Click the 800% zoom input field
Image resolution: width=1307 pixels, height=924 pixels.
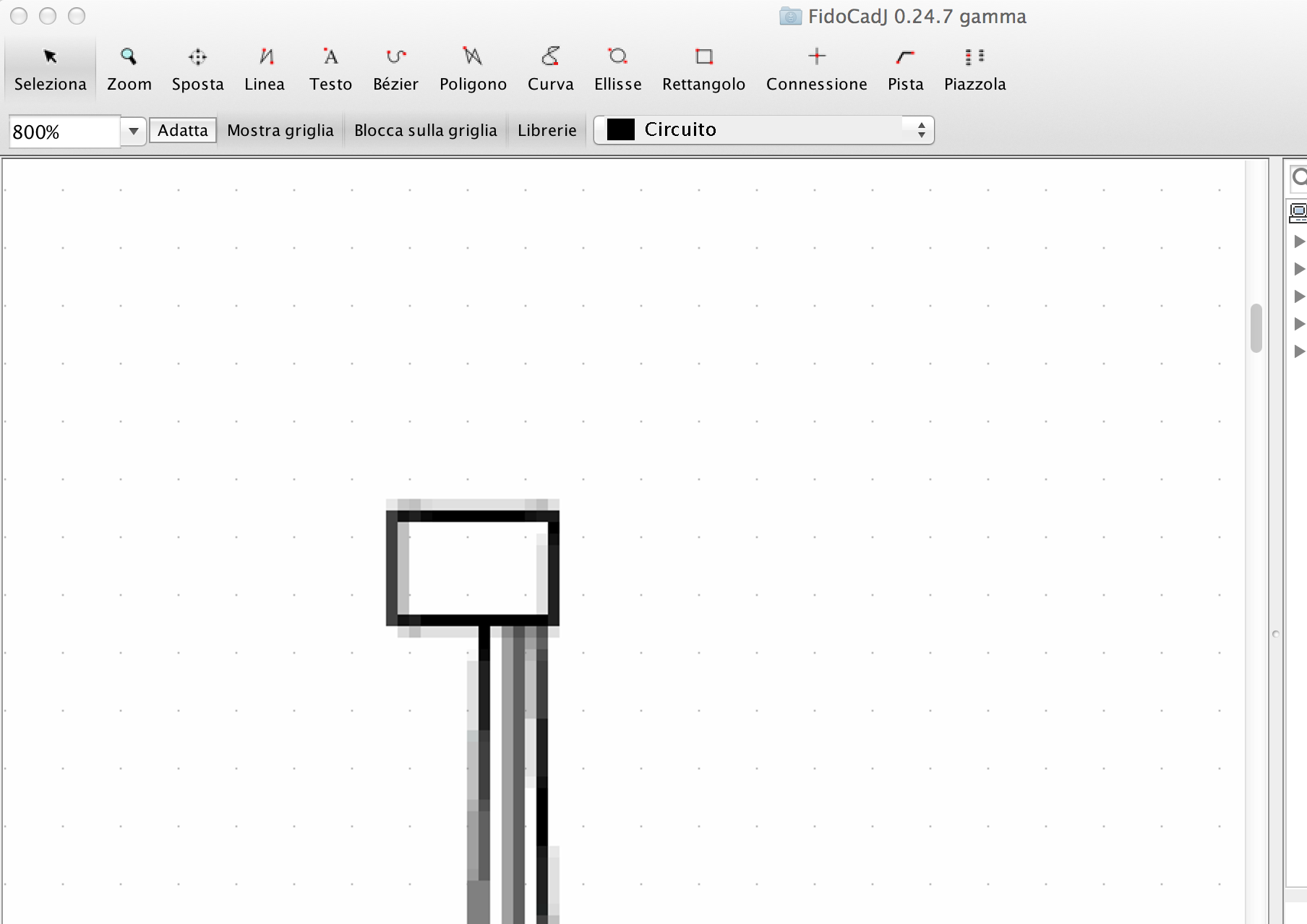[x=64, y=132]
